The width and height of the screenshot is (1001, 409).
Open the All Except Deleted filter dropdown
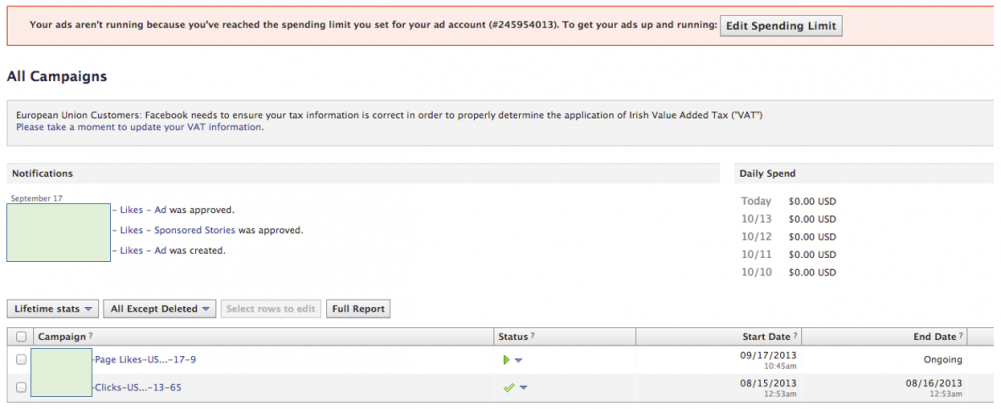(x=162, y=309)
